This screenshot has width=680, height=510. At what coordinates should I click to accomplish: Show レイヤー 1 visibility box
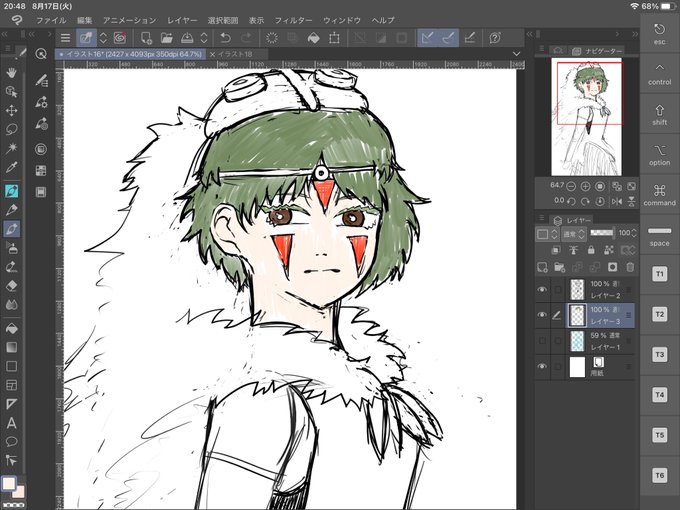tap(542, 341)
